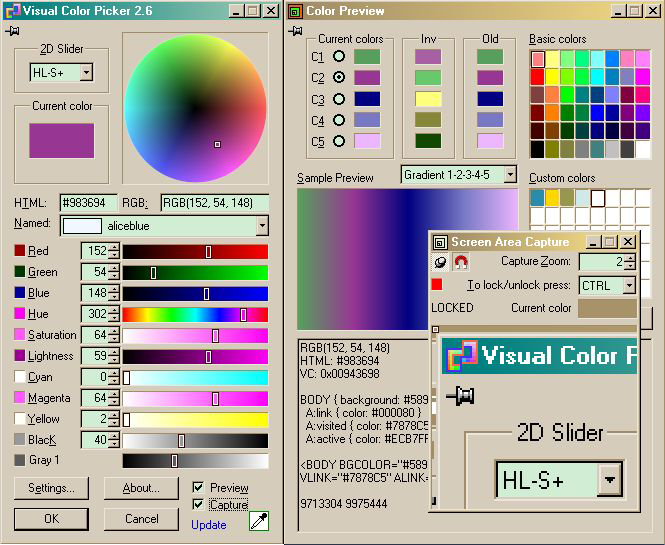665x545 pixels.
Task: Open the lock/unlock key CTRL dropdown
Action: [630, 285]
